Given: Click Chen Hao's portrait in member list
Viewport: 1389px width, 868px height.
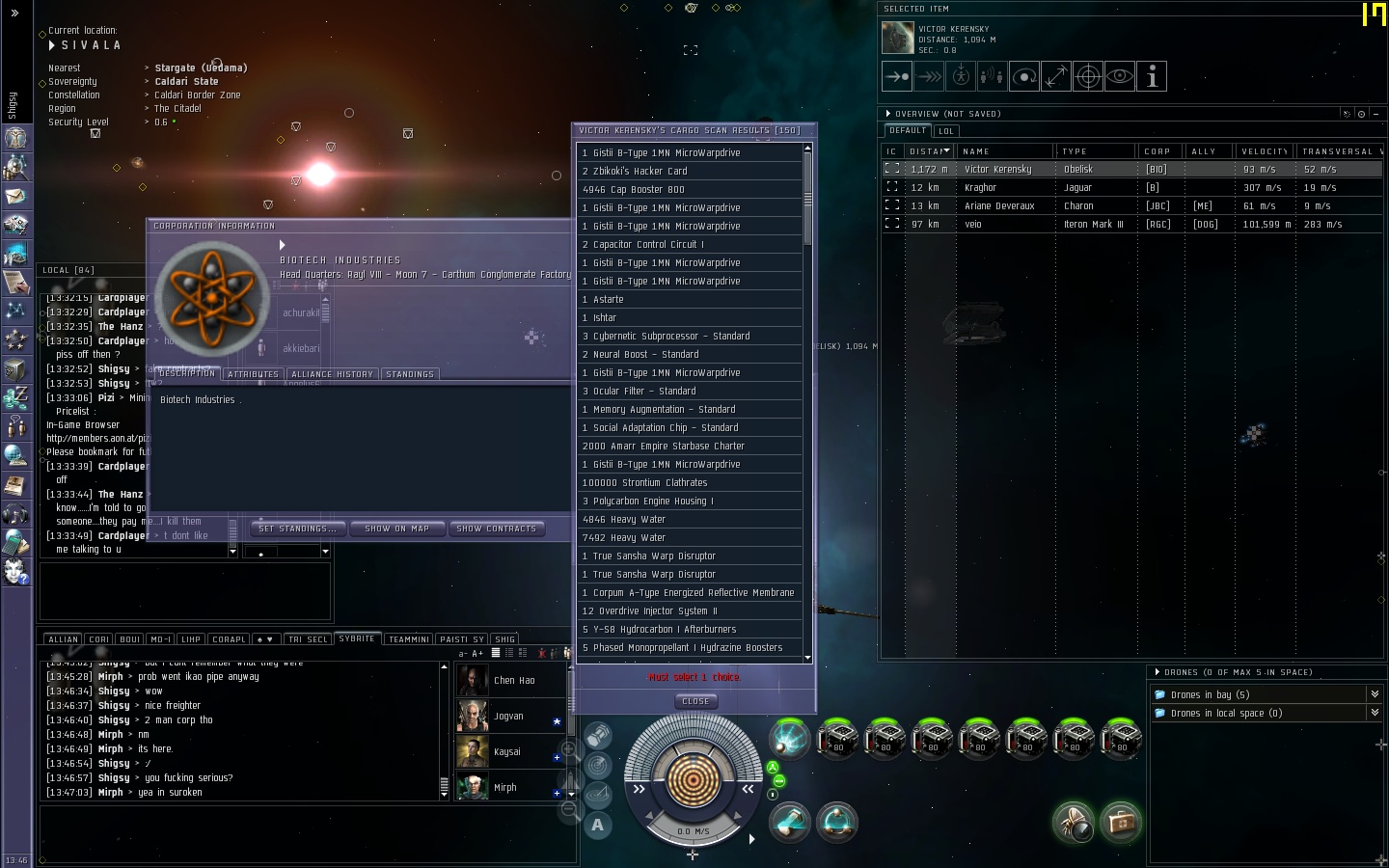Looking at the screenshot, I should 473,680.
